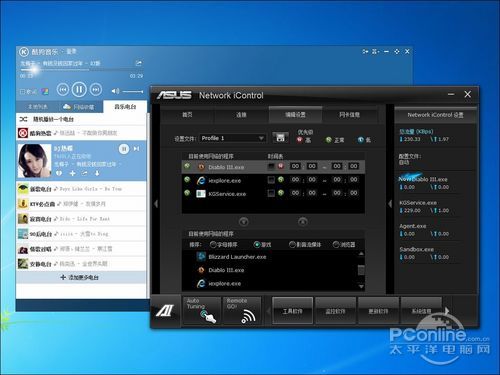500x375 pixels.
Task: Click green priority icon in iexplore.exe schedule
Action: 281,179
